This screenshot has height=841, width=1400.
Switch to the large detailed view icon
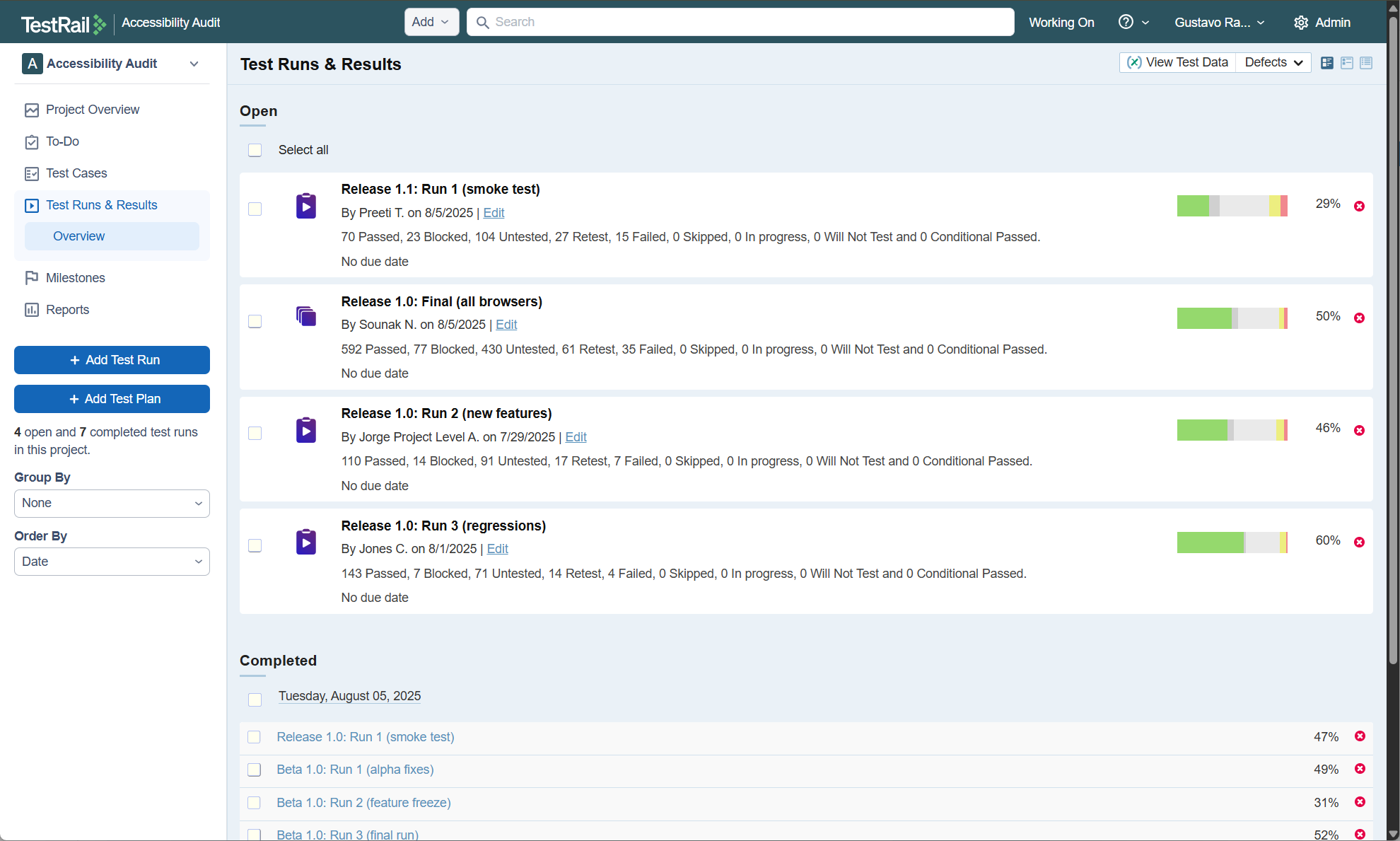tap(1327, 63)
